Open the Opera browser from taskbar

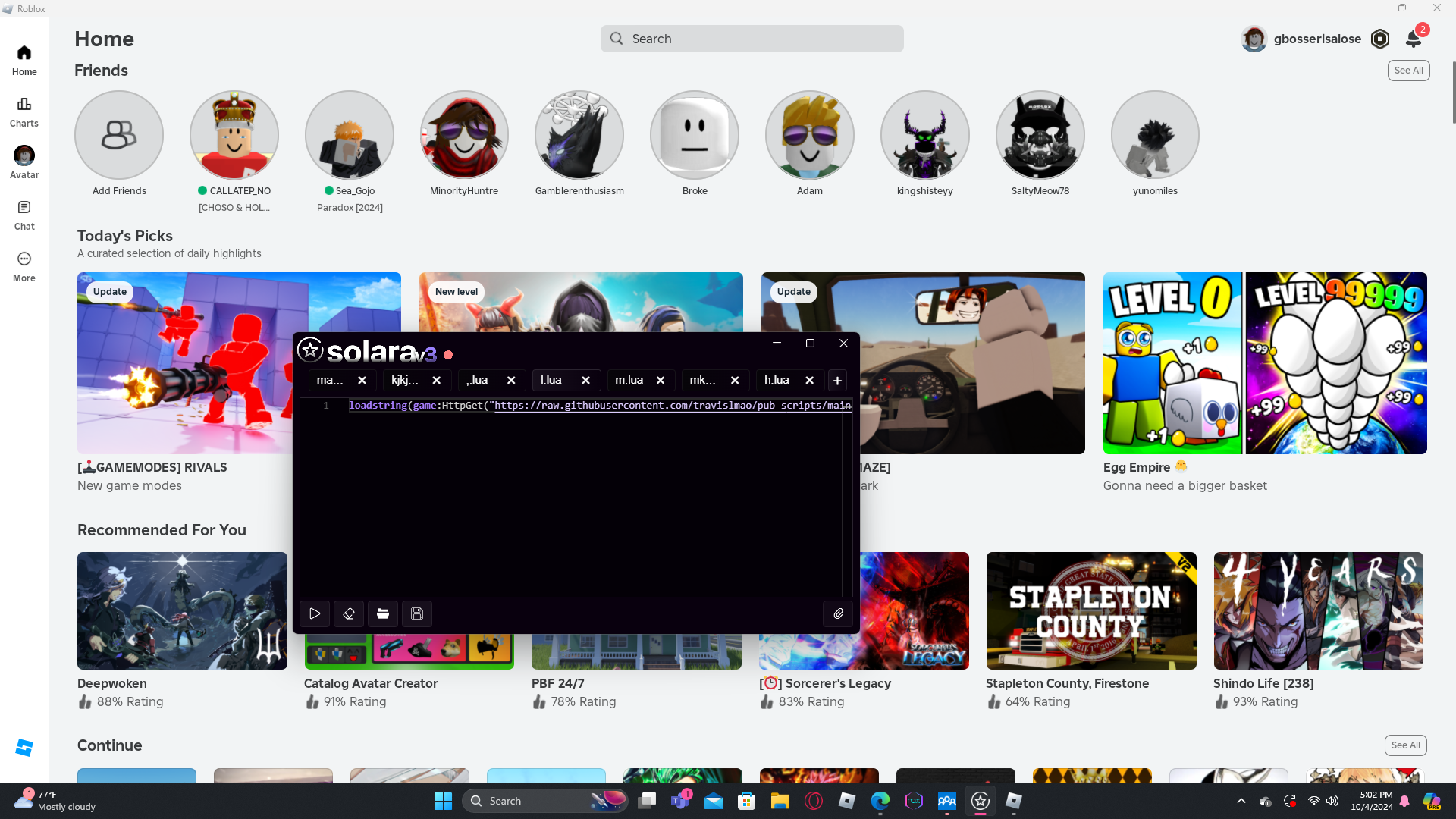(814, 801)
